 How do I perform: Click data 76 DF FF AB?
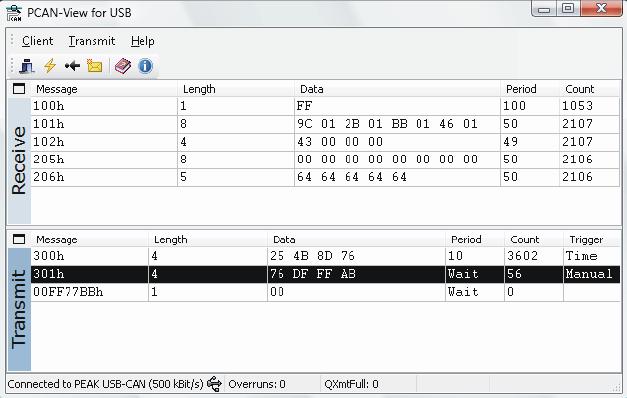313,274
